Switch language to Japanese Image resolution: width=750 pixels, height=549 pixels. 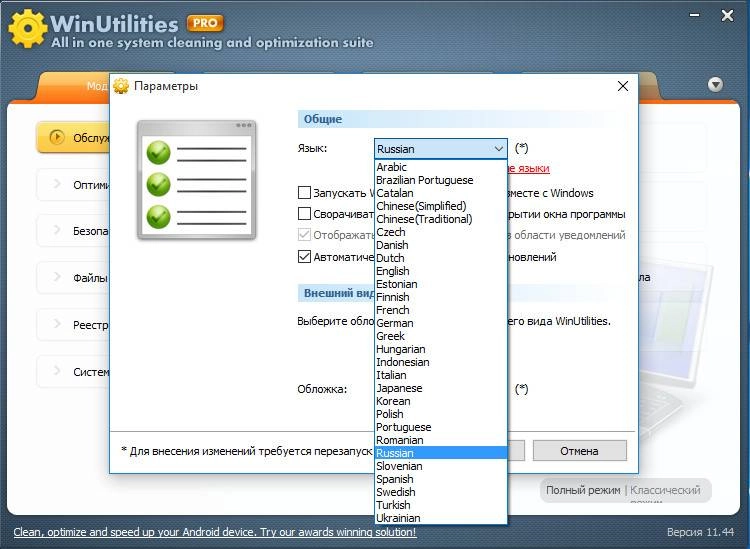(x=441, y=388)
